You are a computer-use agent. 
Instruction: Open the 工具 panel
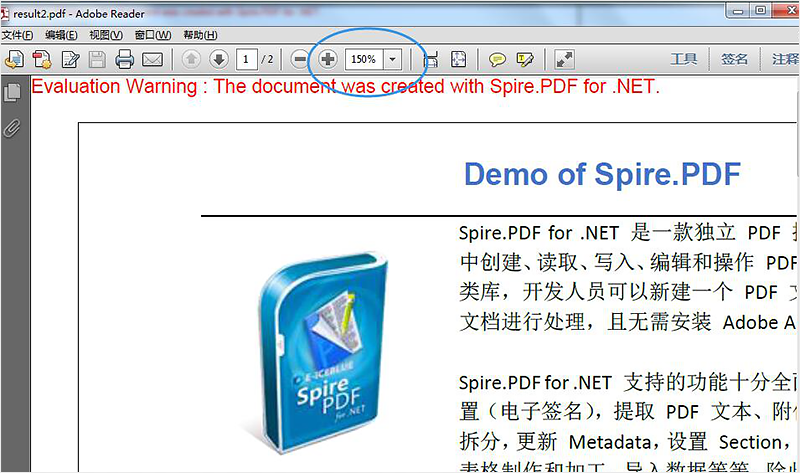[684, 59]
